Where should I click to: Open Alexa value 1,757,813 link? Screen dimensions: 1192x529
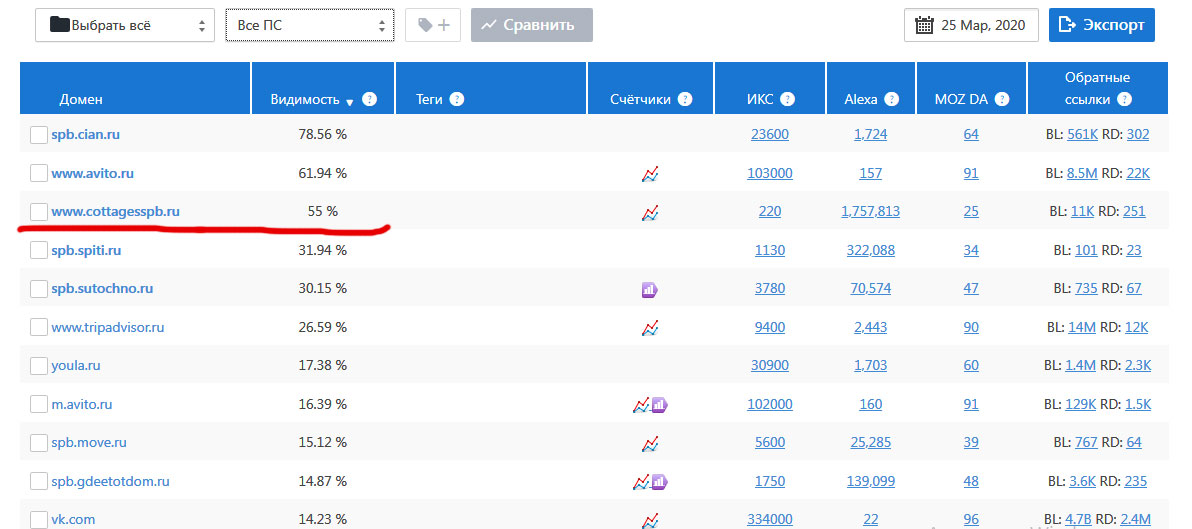tap(870, 211)
